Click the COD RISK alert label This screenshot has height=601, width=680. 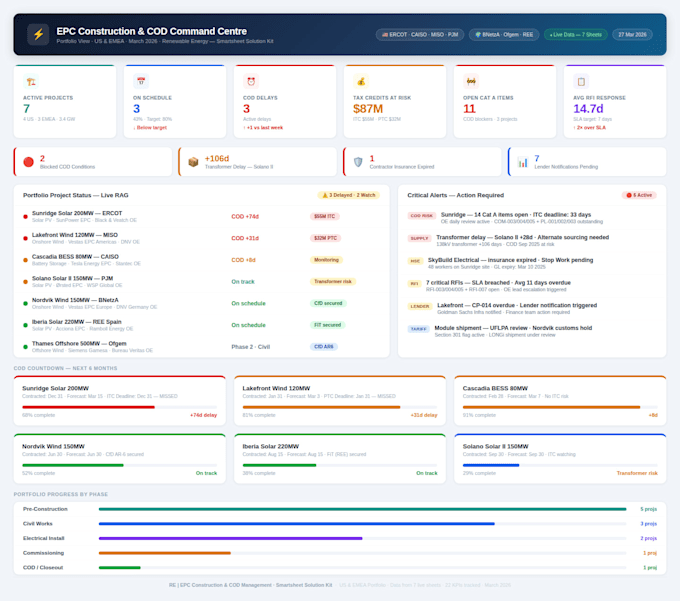click(x=422, y=216)
